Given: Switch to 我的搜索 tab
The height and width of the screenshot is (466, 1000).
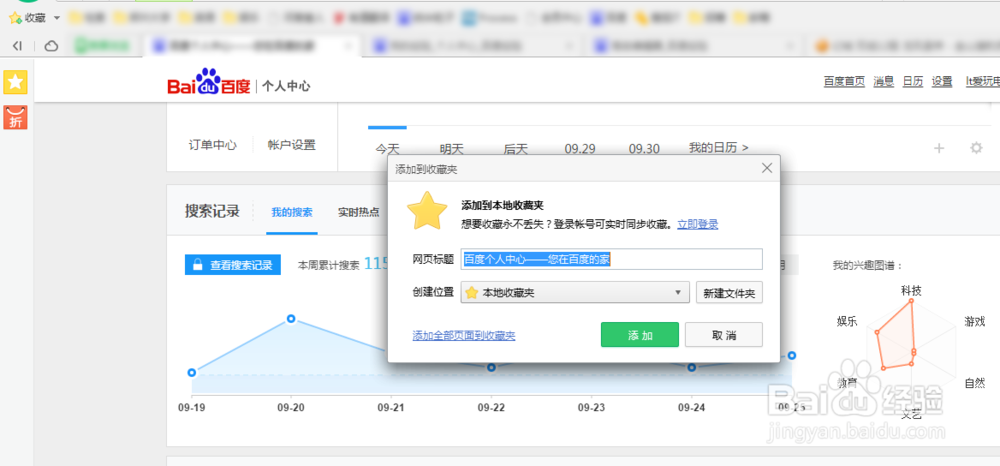Looking at the screenshot, I should pyautogui.click(x=292, y=212).
